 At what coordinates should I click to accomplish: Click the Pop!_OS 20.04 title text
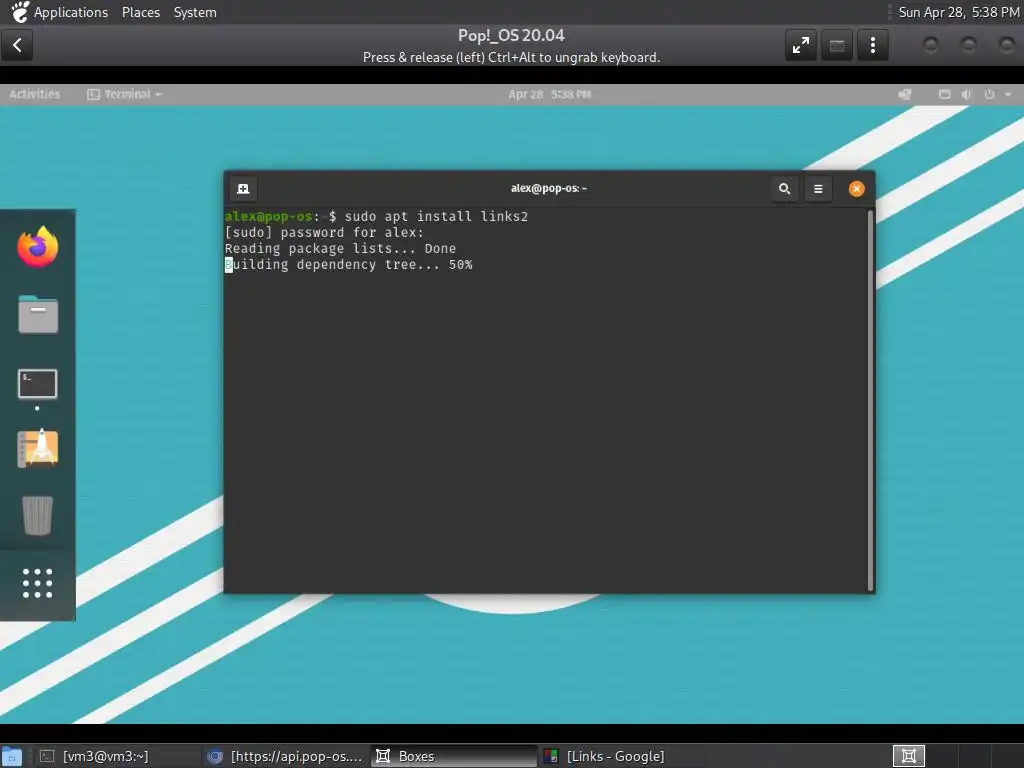[x=511, y=35]
